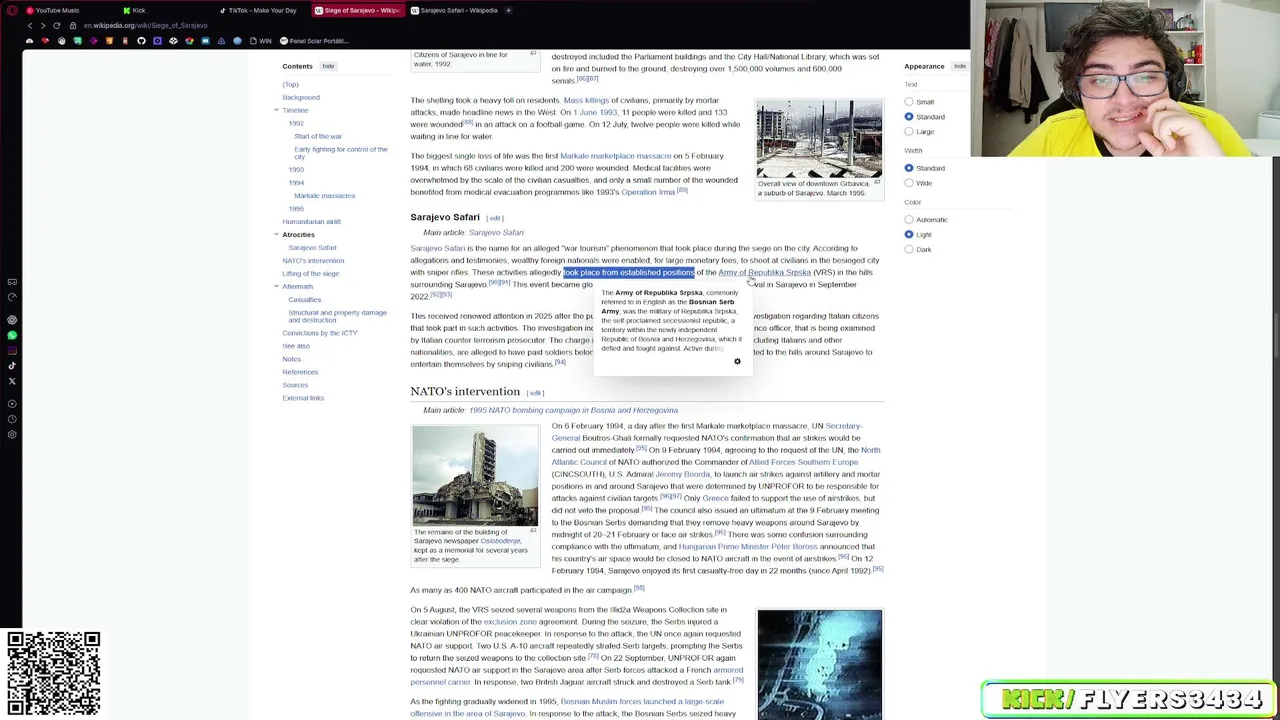The image size is (1280, 720).
Task: Jump to Markale massacres in contents
Action: (324, 195)
